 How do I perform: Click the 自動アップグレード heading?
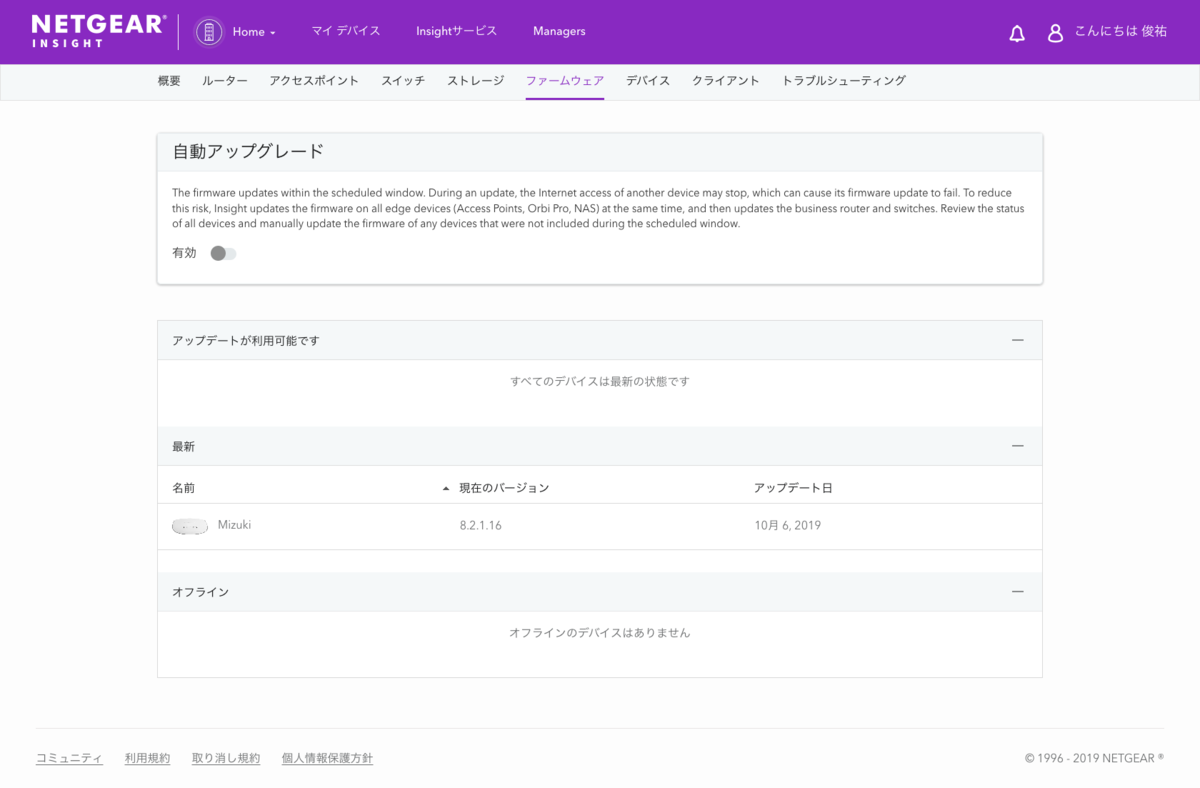[x=249, y=152]
